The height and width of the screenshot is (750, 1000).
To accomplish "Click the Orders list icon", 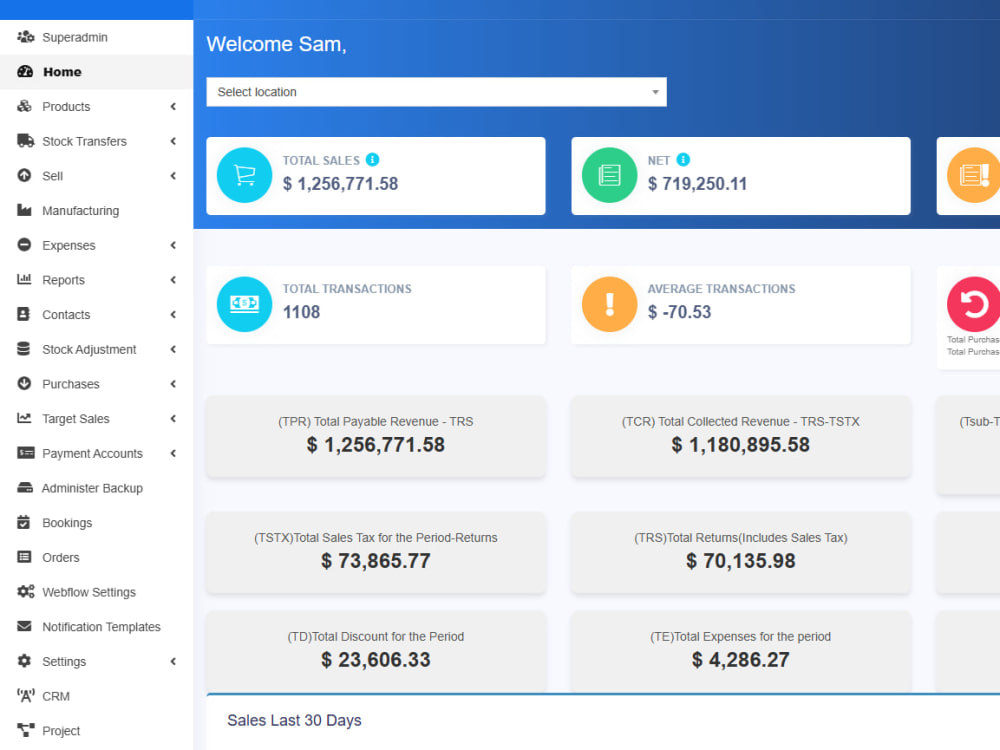I will coord(24,556).
